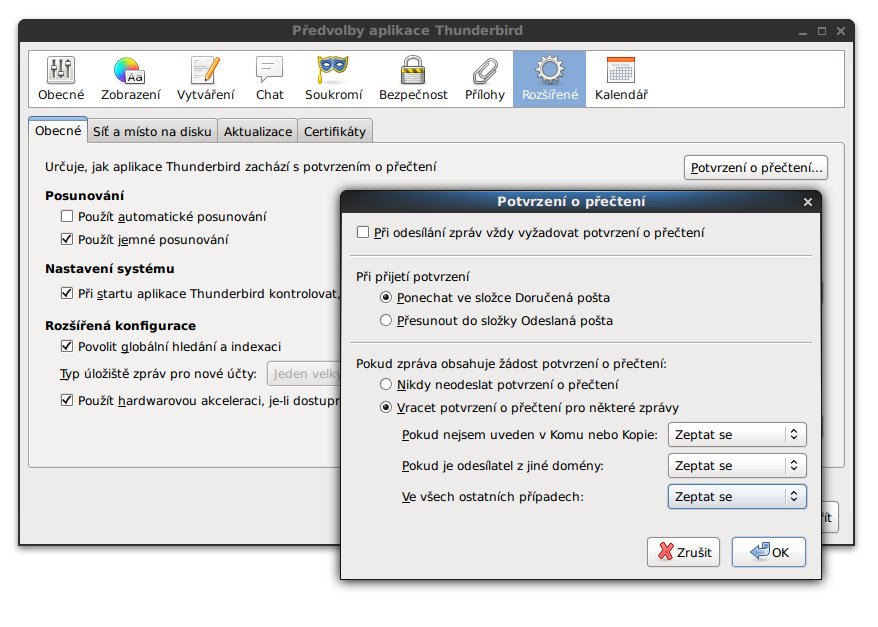
Task: Open the Zobrazení display preferences icon
Action: click(x=130, y=79)
